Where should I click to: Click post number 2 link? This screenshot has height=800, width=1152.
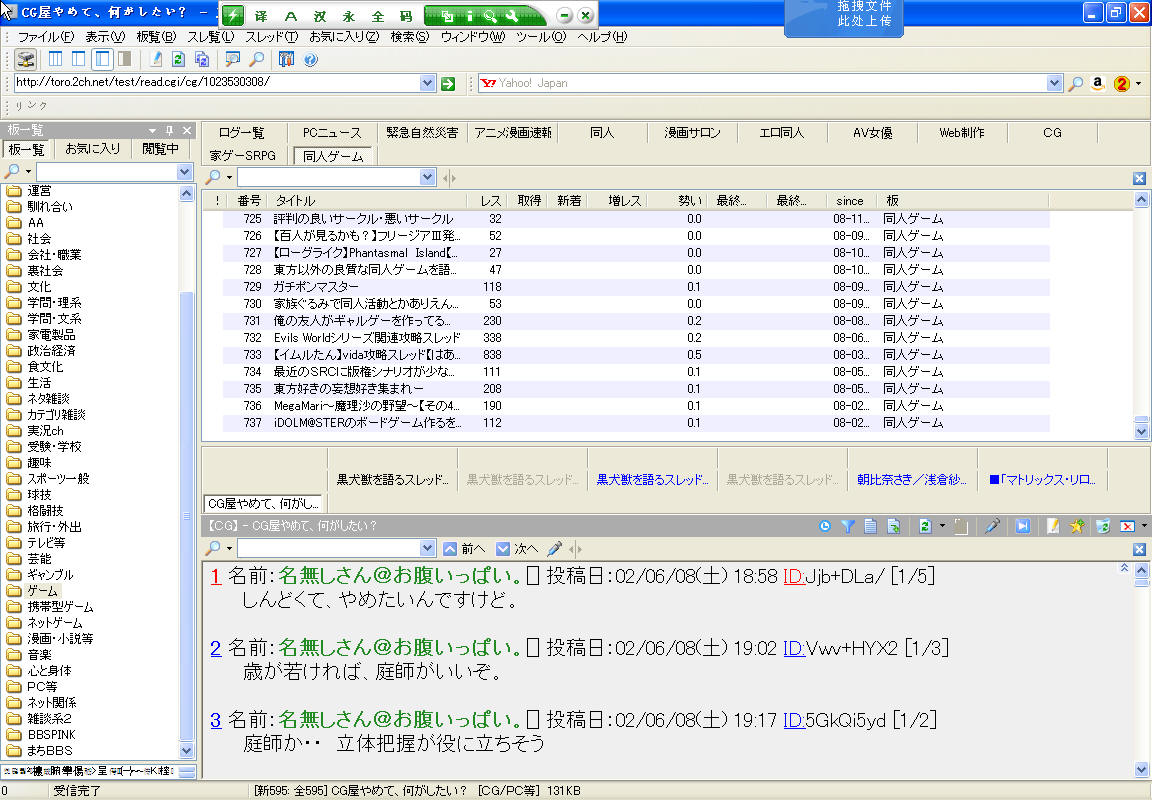215,648
